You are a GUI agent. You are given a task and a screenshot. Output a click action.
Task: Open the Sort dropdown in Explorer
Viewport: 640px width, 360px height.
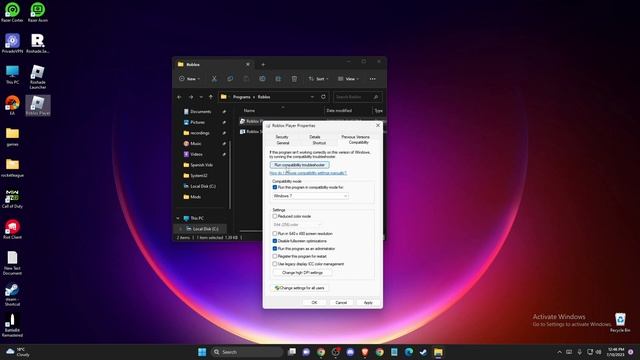(318, 79)
